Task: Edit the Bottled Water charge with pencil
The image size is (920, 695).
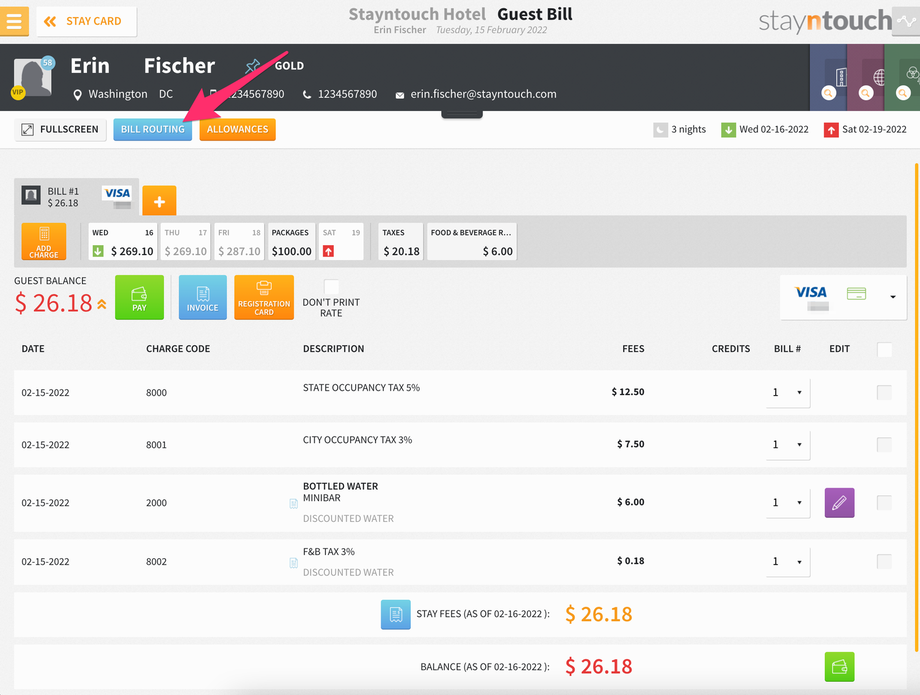Action: pyautogui.click(x=840, y=503)
